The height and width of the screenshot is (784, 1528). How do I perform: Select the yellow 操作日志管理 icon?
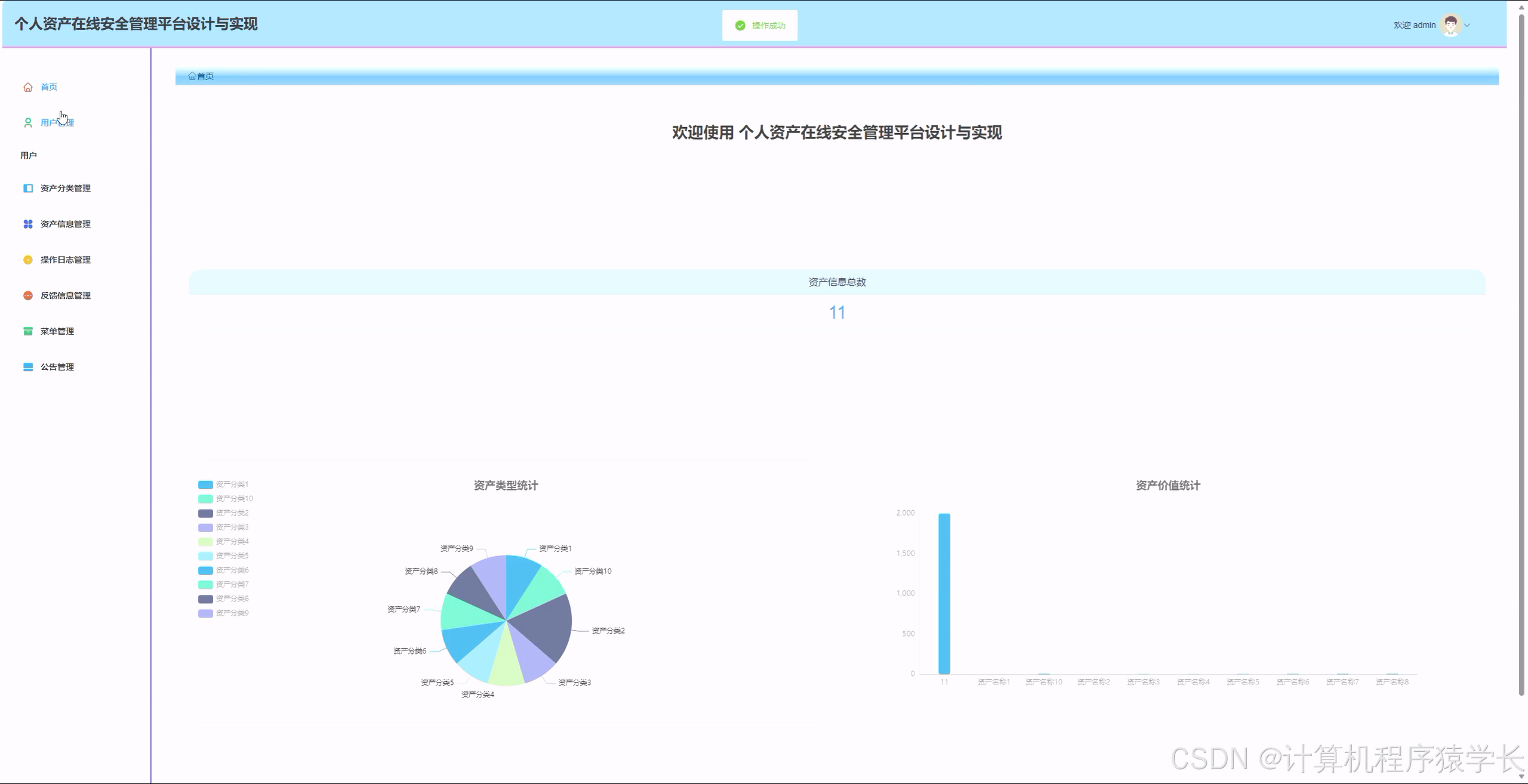27,260
